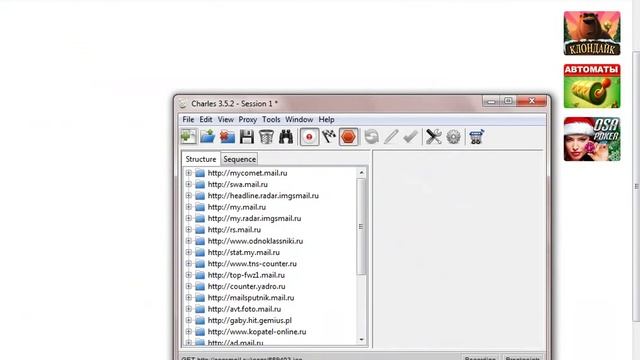
Task: Expand the http://stat.my.mail.ru node
Action: click(x=189, y=252)
